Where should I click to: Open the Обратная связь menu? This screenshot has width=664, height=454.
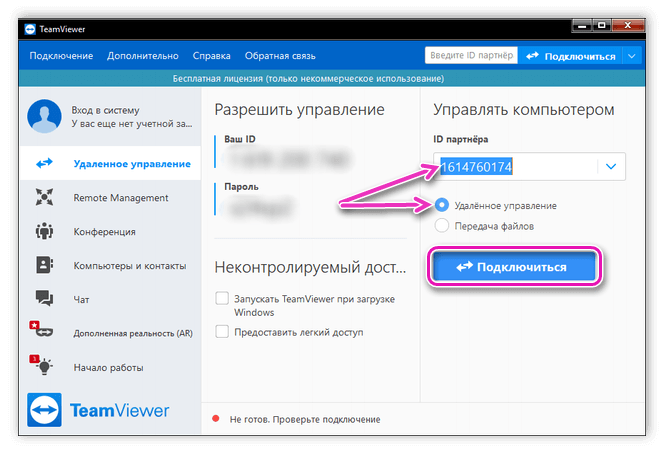click(280, 56)
